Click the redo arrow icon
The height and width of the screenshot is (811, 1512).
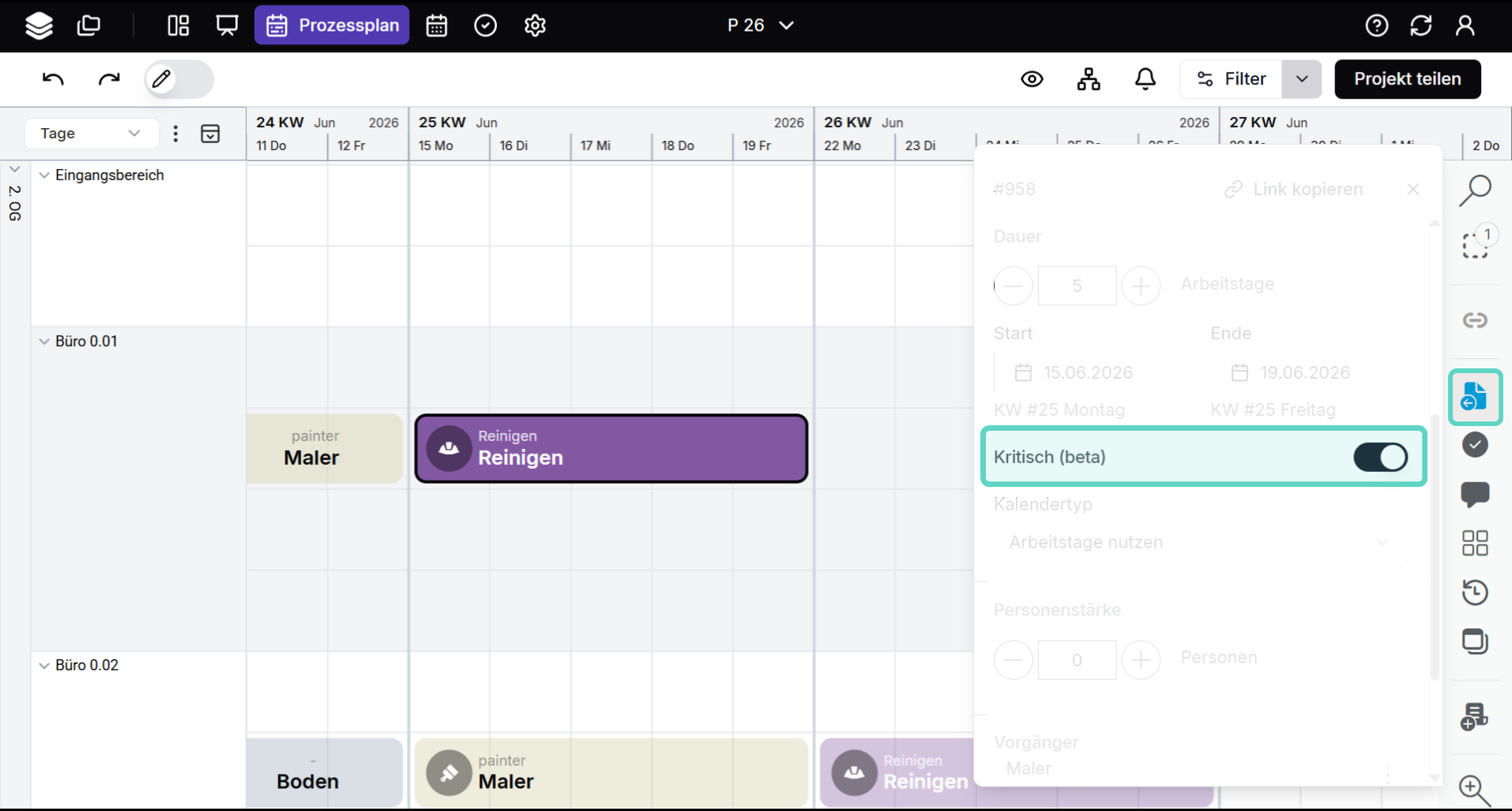coord(109,79)
